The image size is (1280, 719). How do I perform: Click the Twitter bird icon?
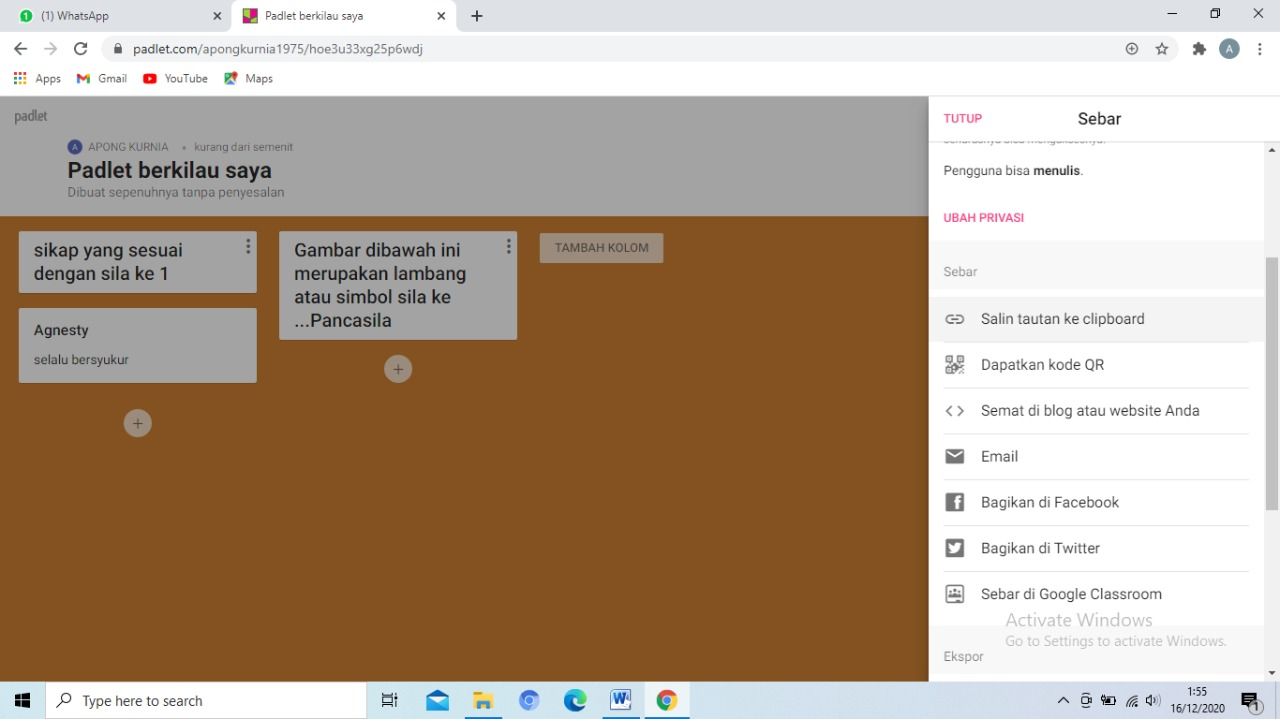click(x=955, y=548)
